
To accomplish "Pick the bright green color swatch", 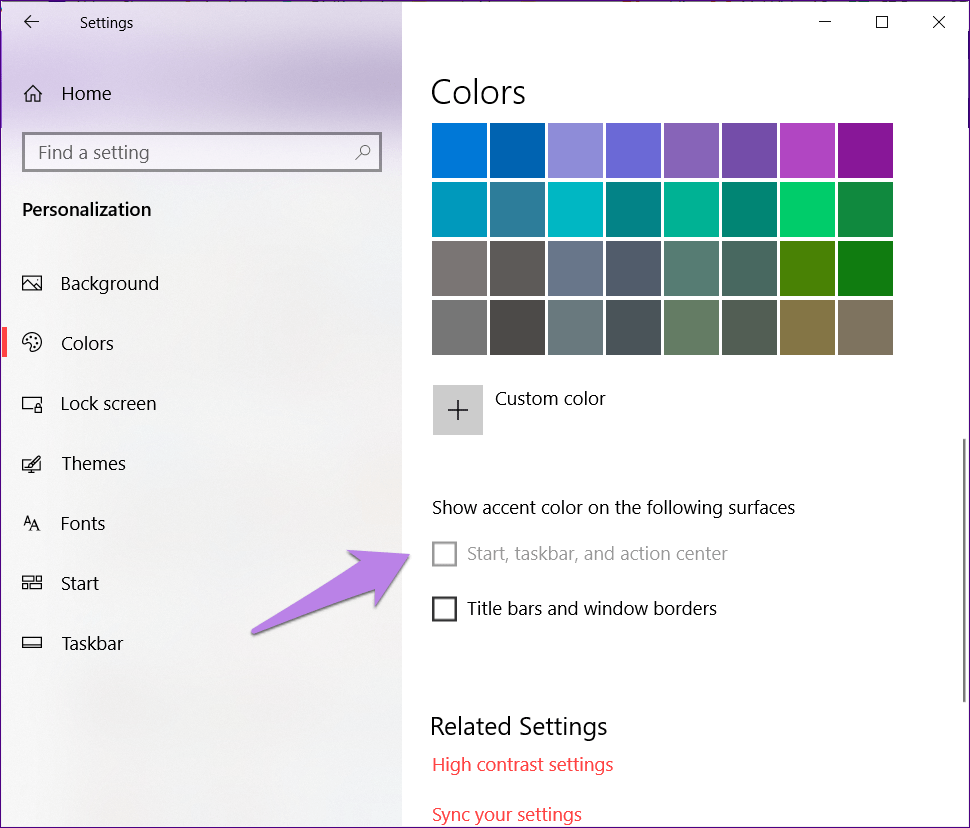I will pyautogui.click(x=807, y=210).
